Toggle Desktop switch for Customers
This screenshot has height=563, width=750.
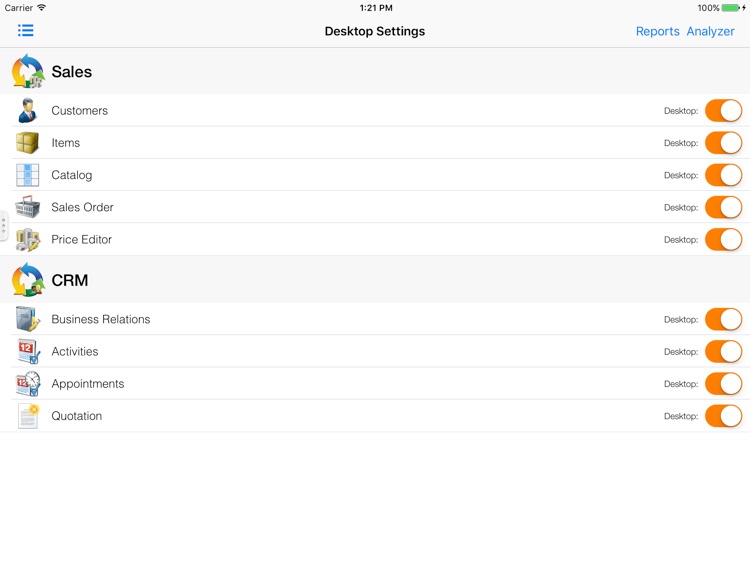(723, 110)
